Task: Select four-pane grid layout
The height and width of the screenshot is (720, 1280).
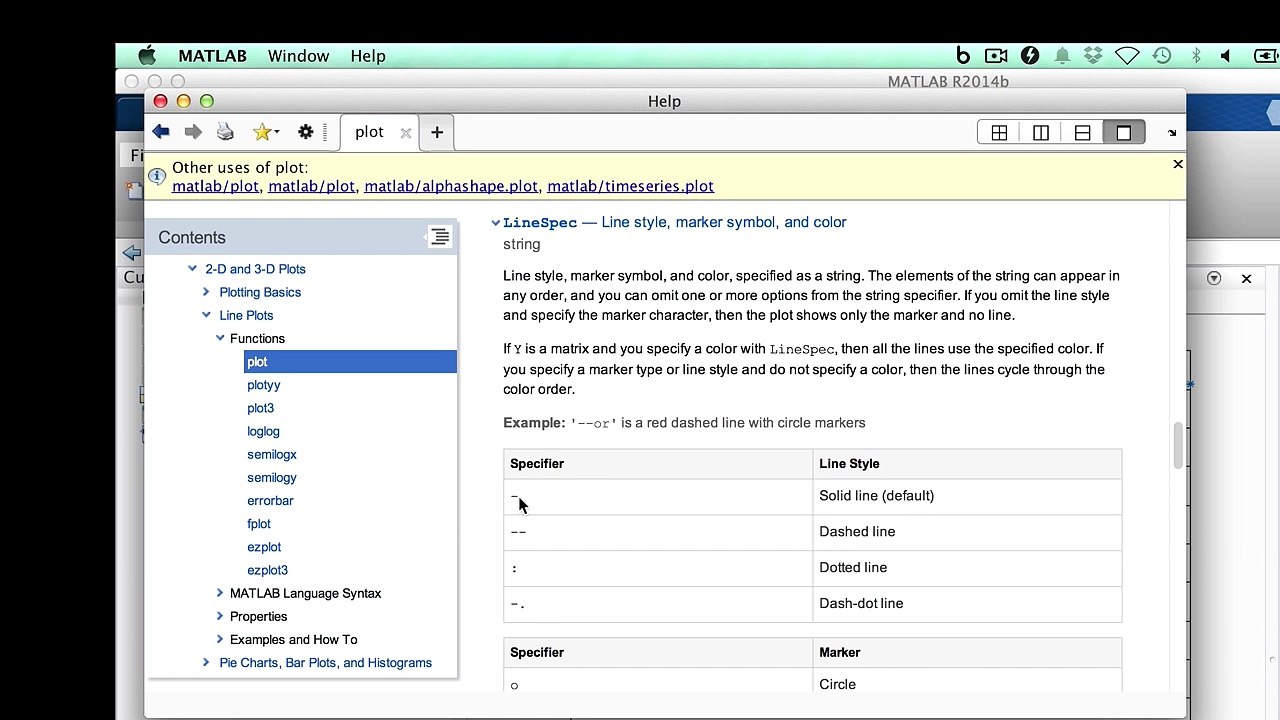Action: tap(999, 132)
